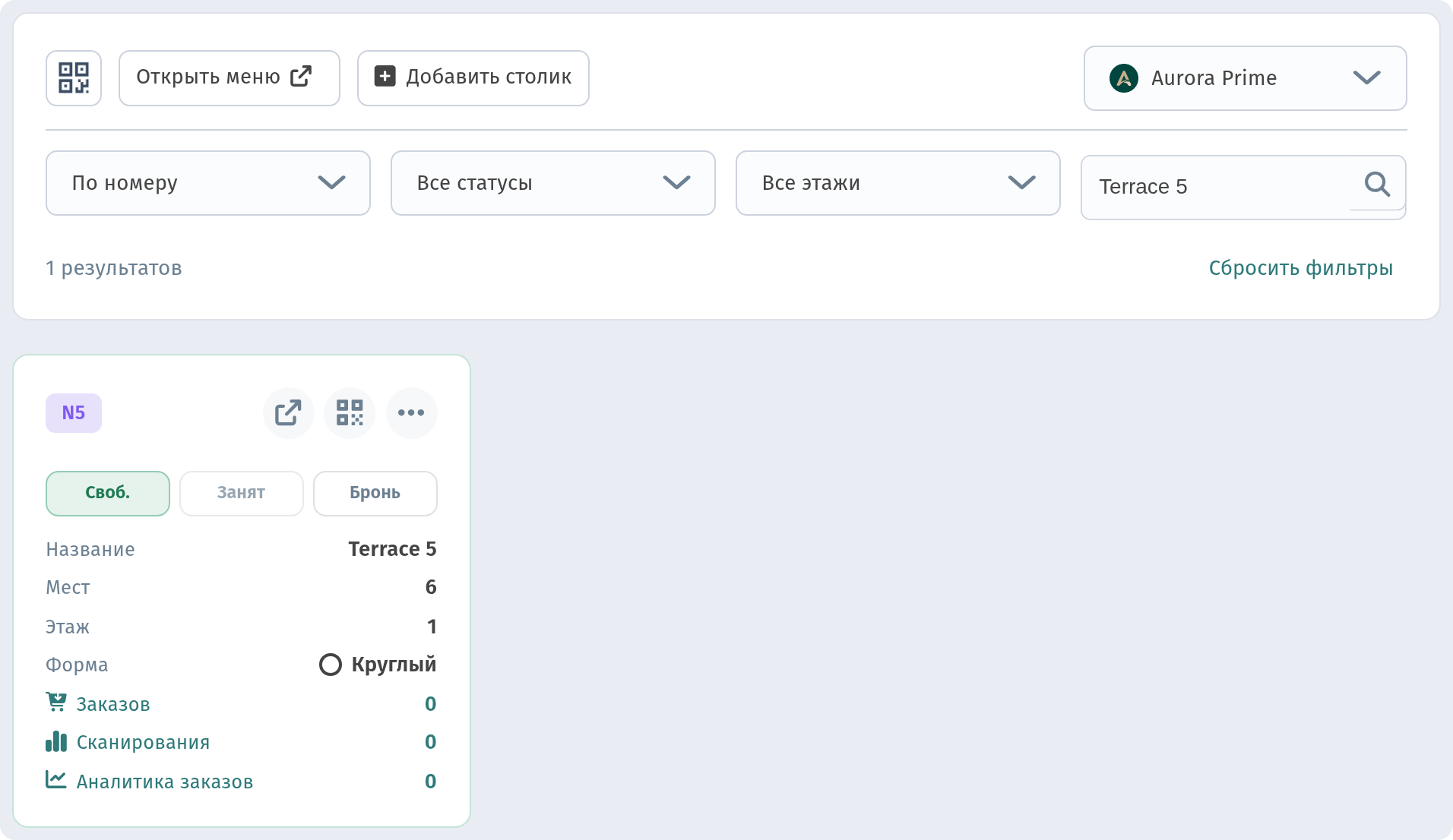The width and height of the screenshot is (1453, 840).
Task: Click the Aurora Prime logo avatar
Action: point(1124,78)
